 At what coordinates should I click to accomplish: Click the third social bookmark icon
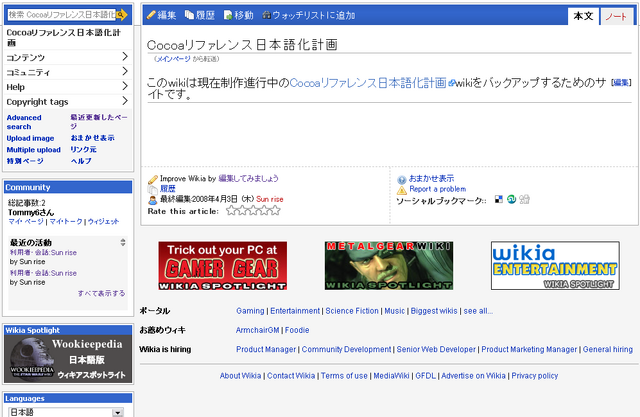click(x=524, y=199)
